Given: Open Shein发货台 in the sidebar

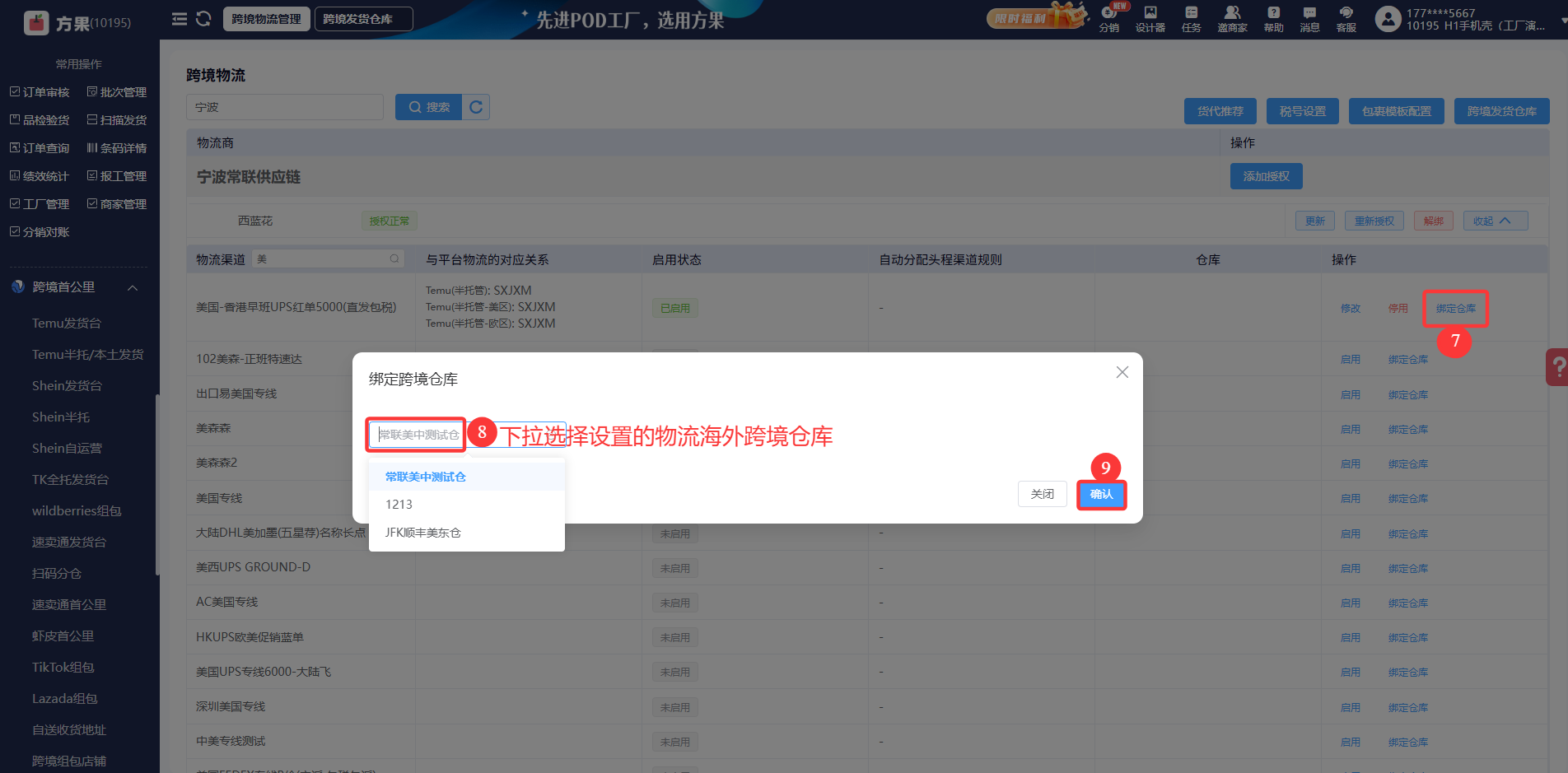Looking at the screenshot, I should (67, 386).
